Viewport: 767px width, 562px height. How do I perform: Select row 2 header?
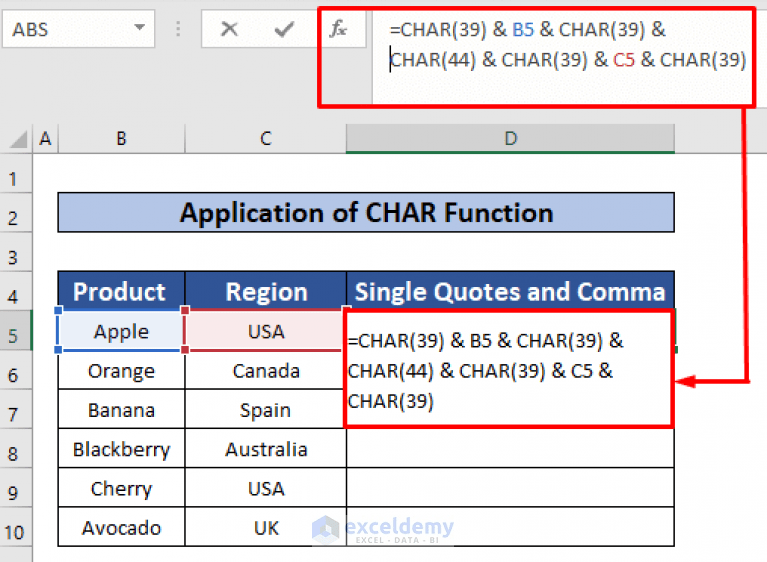click(x=16, y=213)
